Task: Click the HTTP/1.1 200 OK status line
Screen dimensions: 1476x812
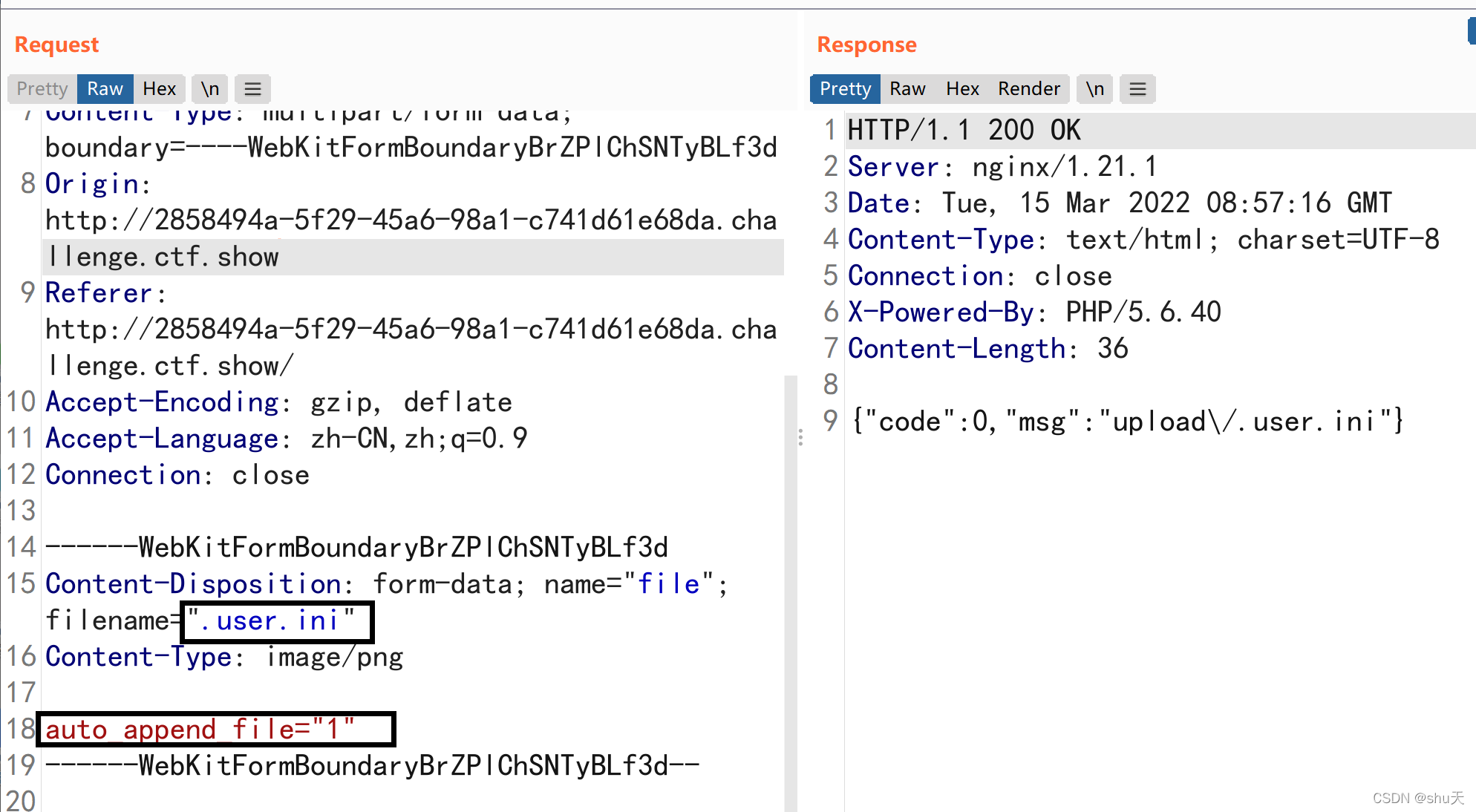Action: [x=964, y=131]
